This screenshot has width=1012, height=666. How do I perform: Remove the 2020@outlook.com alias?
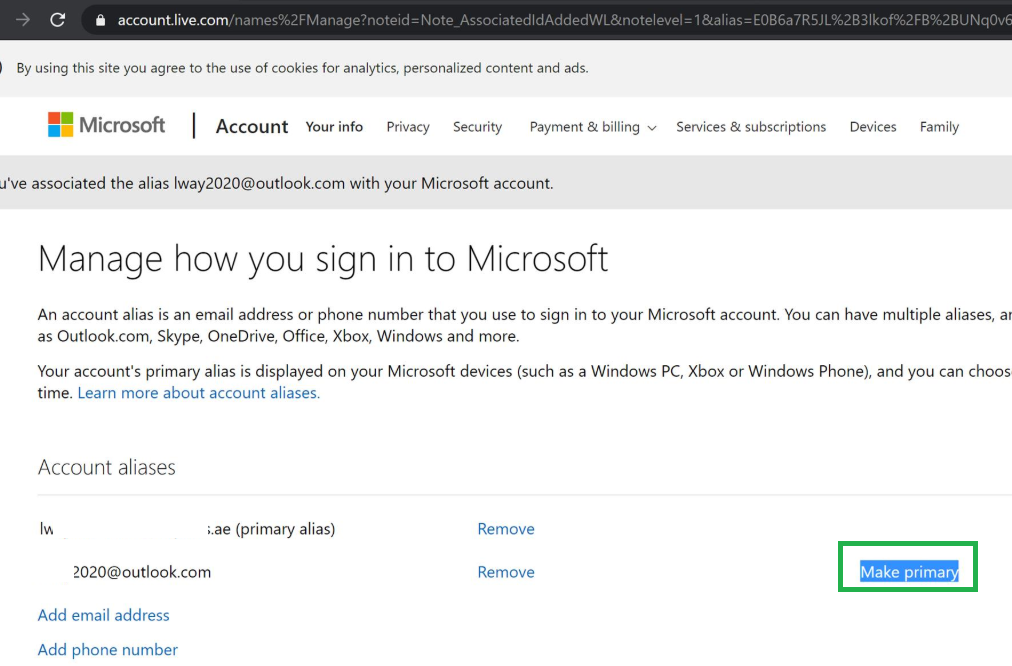pyautogui.click(x=506, y=572)
